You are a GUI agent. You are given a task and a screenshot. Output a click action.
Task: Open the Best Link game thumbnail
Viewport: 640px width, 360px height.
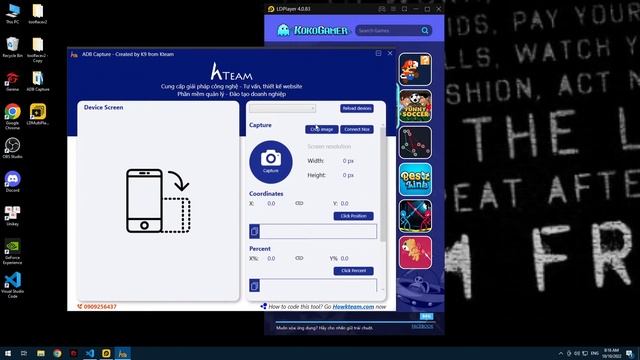click(415, 179)
